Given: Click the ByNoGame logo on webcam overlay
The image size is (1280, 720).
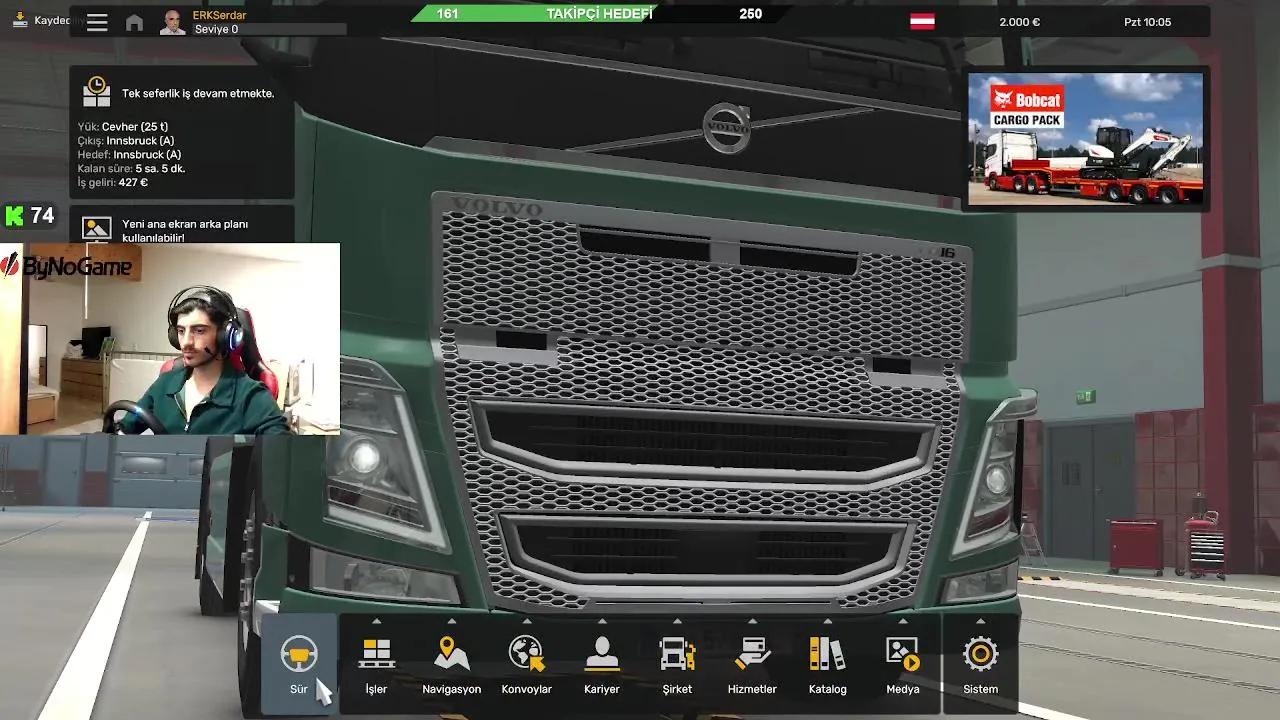Looking at the screenshot, I should pos(65,265).
